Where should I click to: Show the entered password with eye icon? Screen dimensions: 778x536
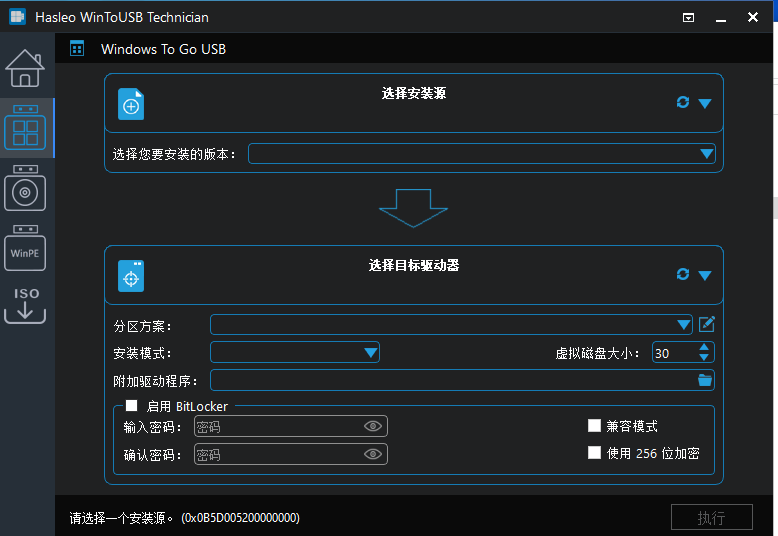pos(373,426)
